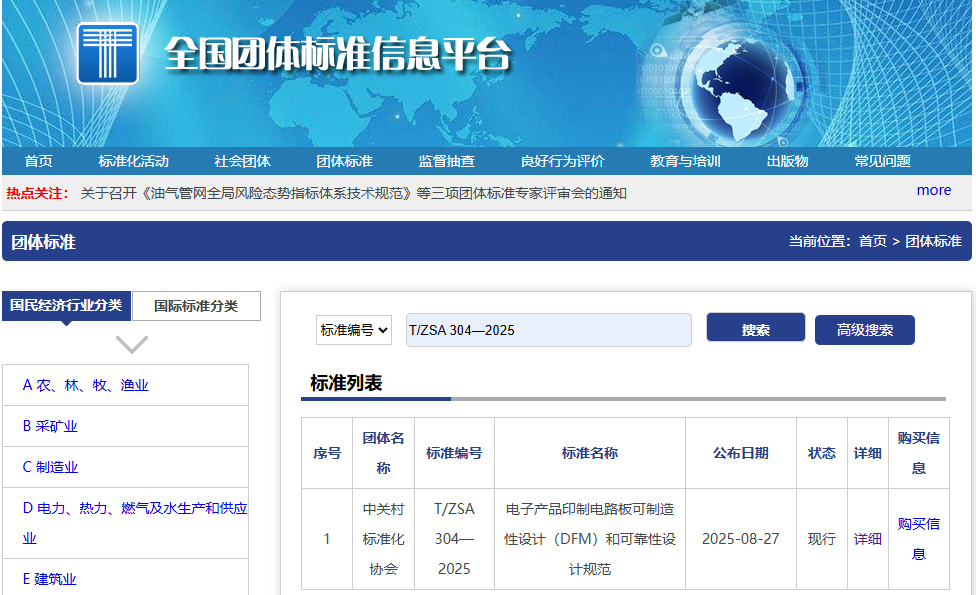
Task: Click 购买信息 link in result row
Action: (x=918, y=539)
